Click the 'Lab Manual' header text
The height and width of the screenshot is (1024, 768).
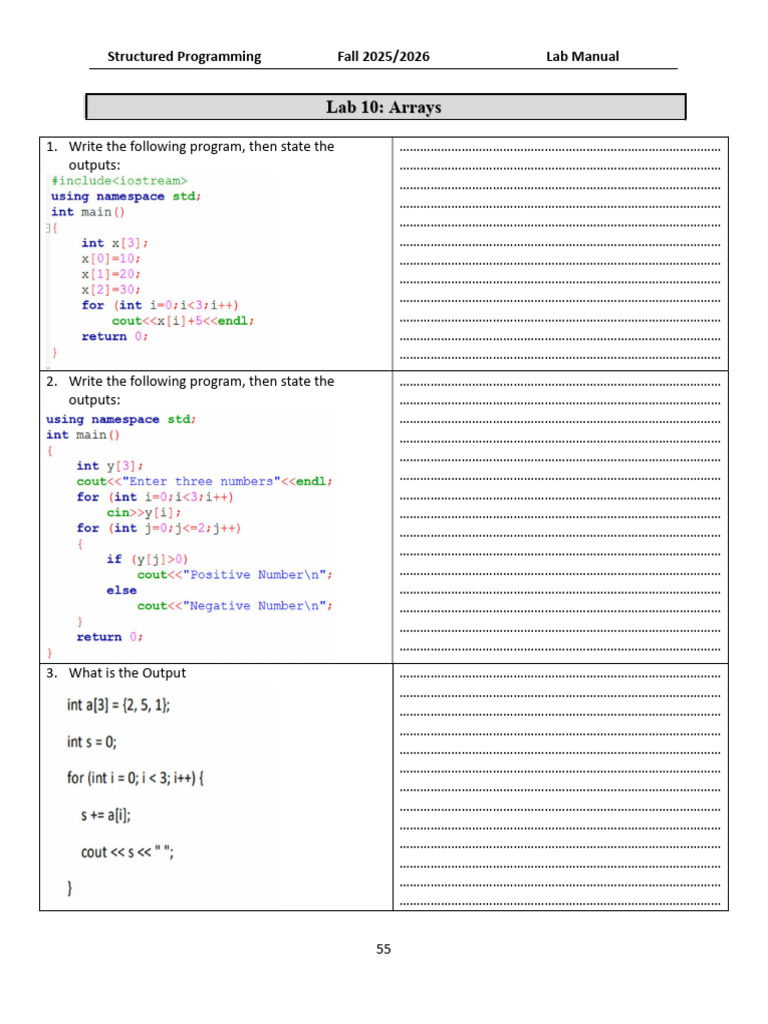point(583,57)
